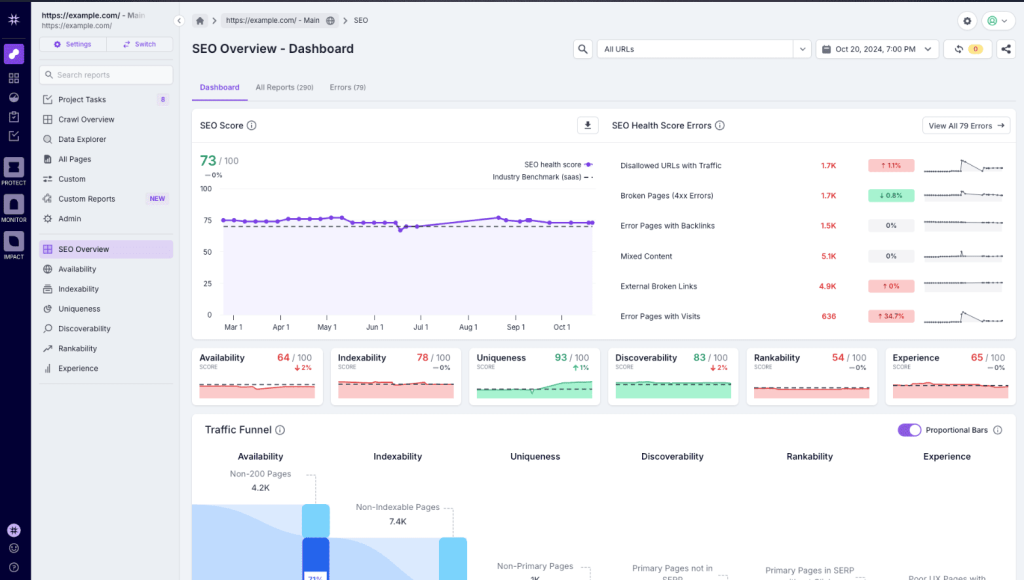Expand the crawl date picker dropdown
Image resolution: width=1024 pixels, height=580 pixels.
click(877, 49)
